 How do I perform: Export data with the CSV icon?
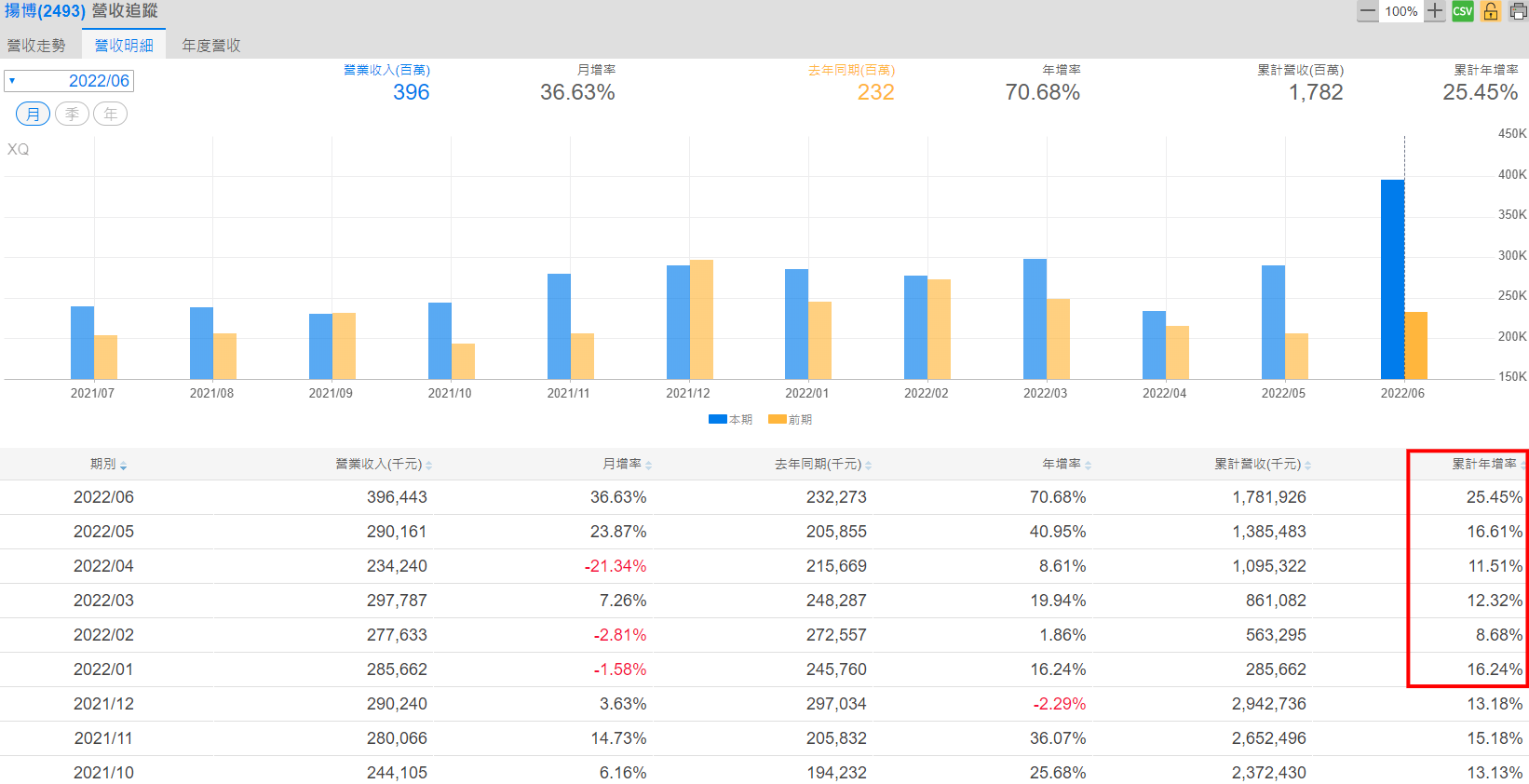[1463, 11]
